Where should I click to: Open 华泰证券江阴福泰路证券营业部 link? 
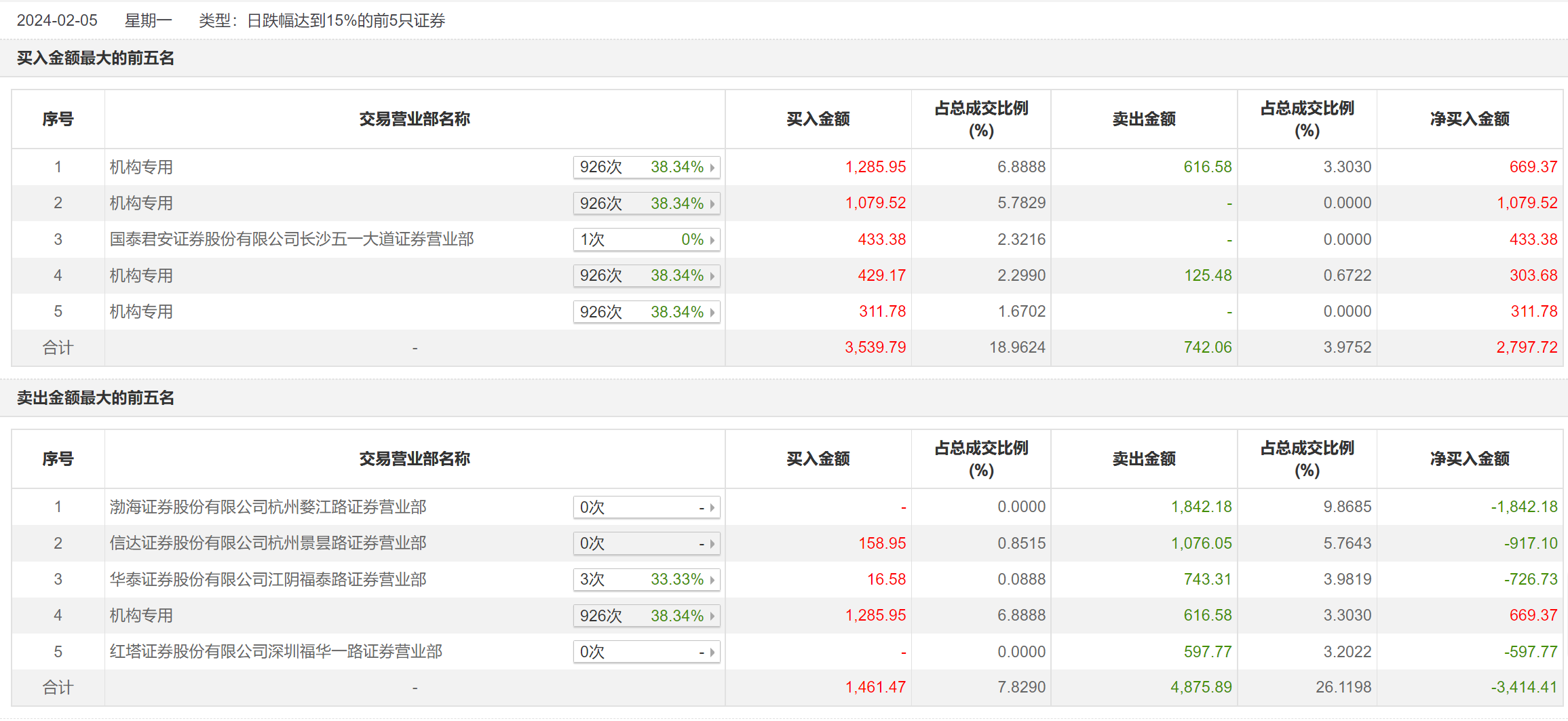point(268,580)
